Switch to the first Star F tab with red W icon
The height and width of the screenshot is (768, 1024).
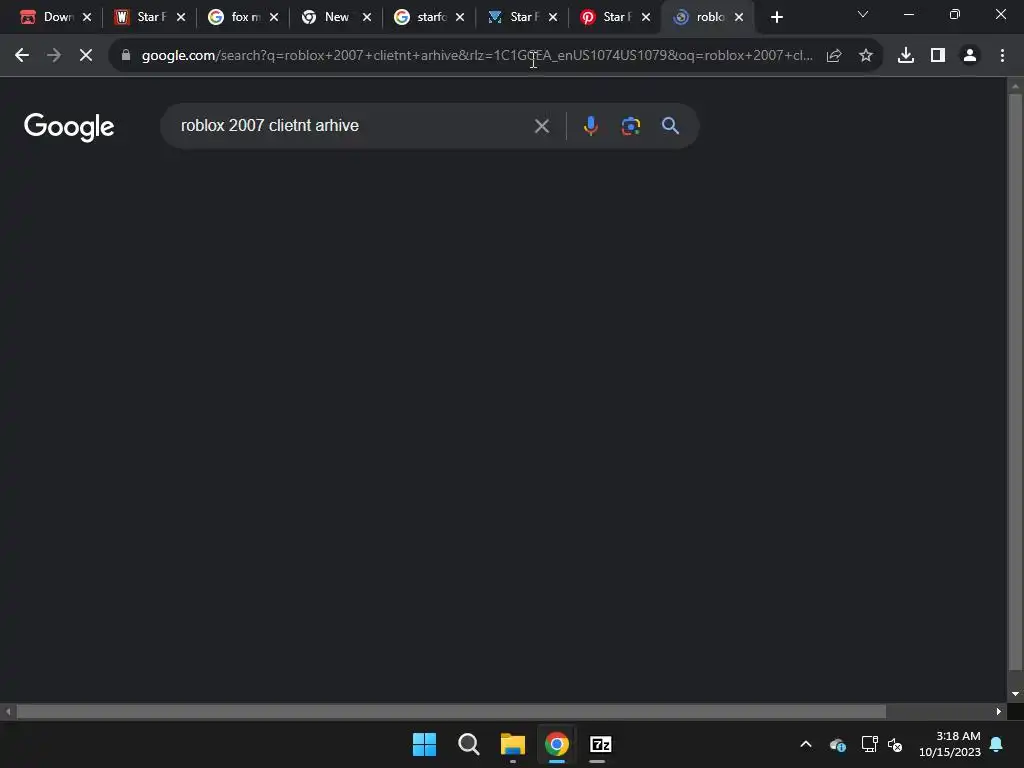[x=149, y=17]
